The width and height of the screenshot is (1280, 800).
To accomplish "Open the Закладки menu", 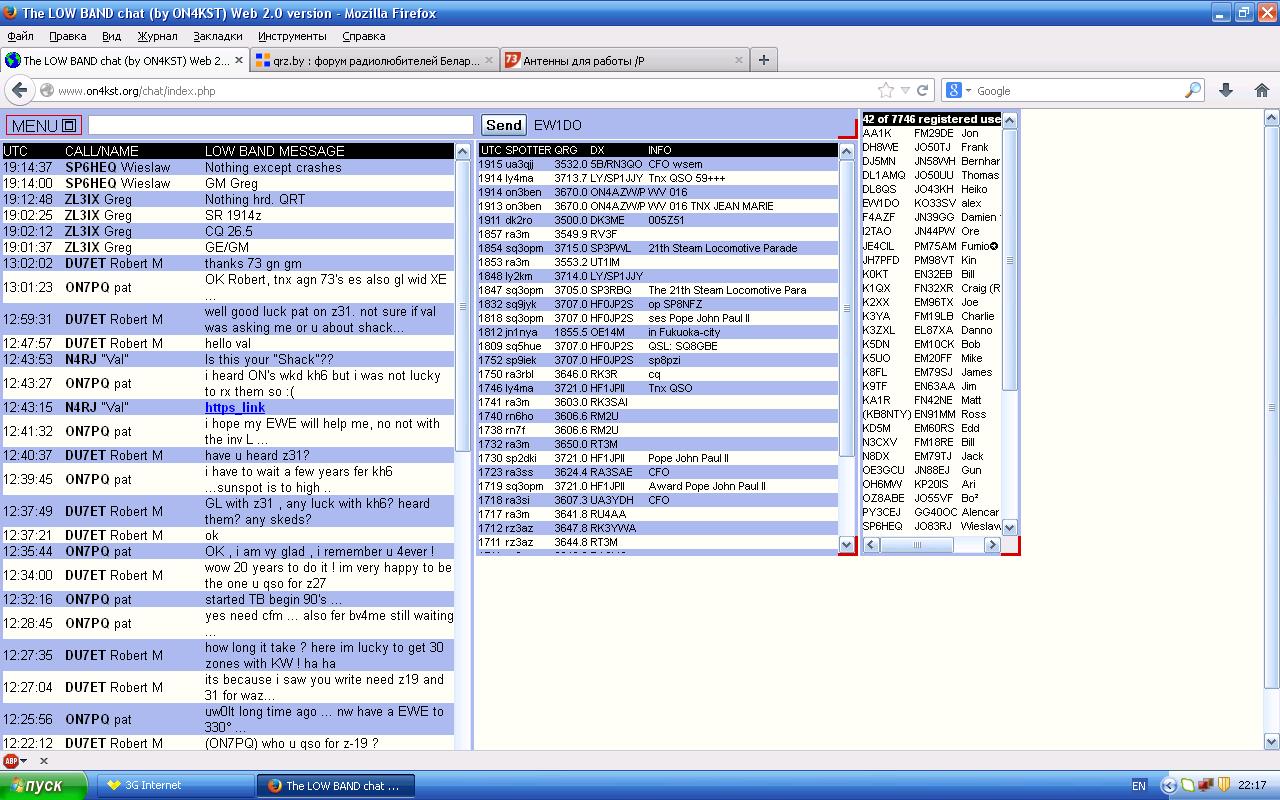I will coord(218,36).
